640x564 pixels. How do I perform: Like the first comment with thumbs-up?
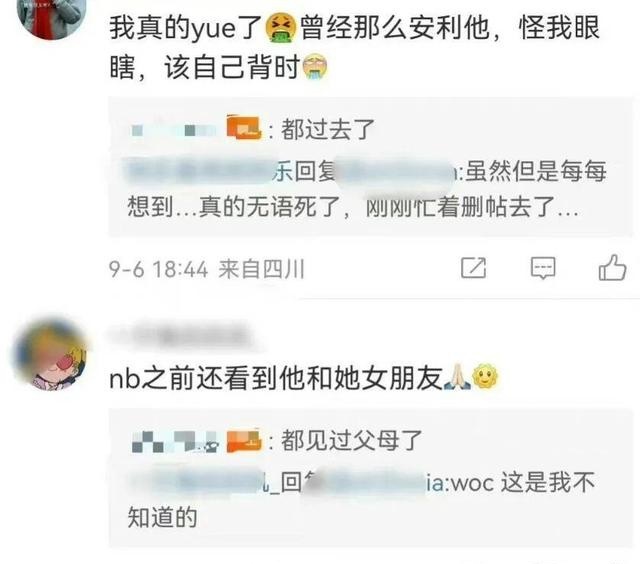pos(612,267)
